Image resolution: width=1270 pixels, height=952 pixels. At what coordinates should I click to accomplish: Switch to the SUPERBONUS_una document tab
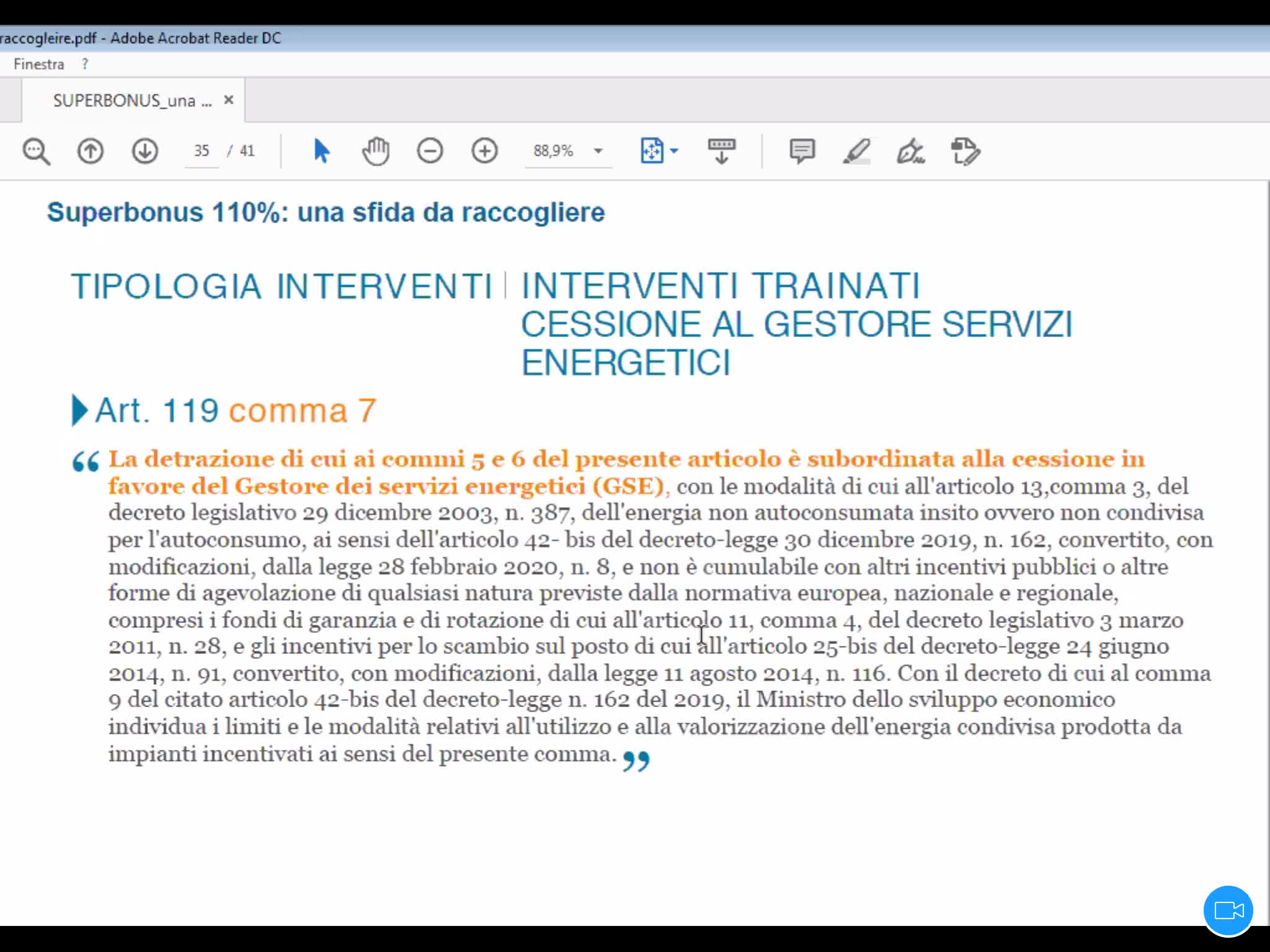133,100
